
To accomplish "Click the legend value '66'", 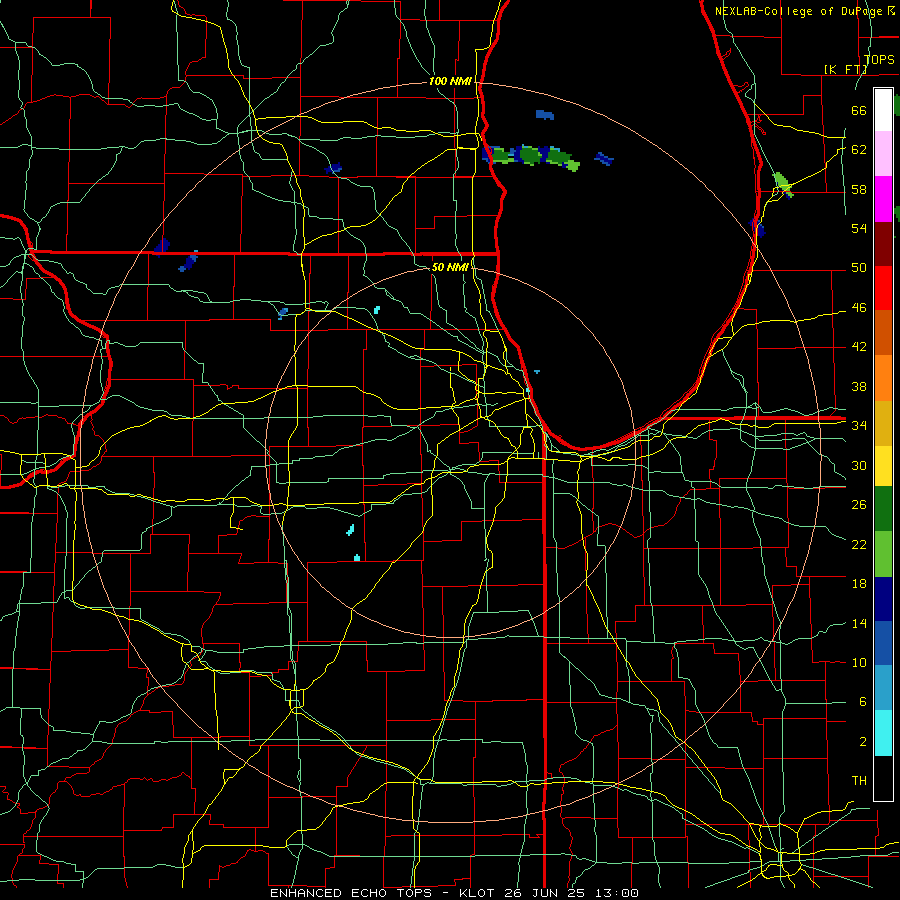I will coord(859,110).
